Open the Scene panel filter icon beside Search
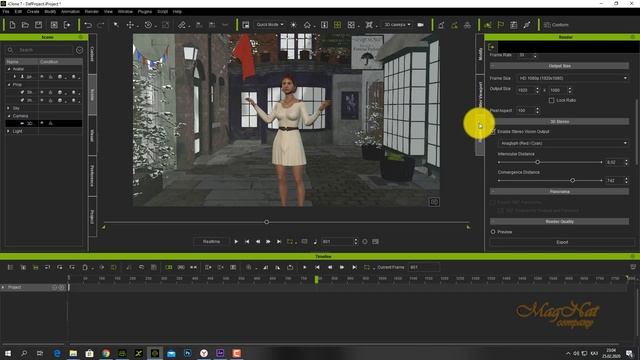This screenshot has height=360, width=640. (80, 50)
